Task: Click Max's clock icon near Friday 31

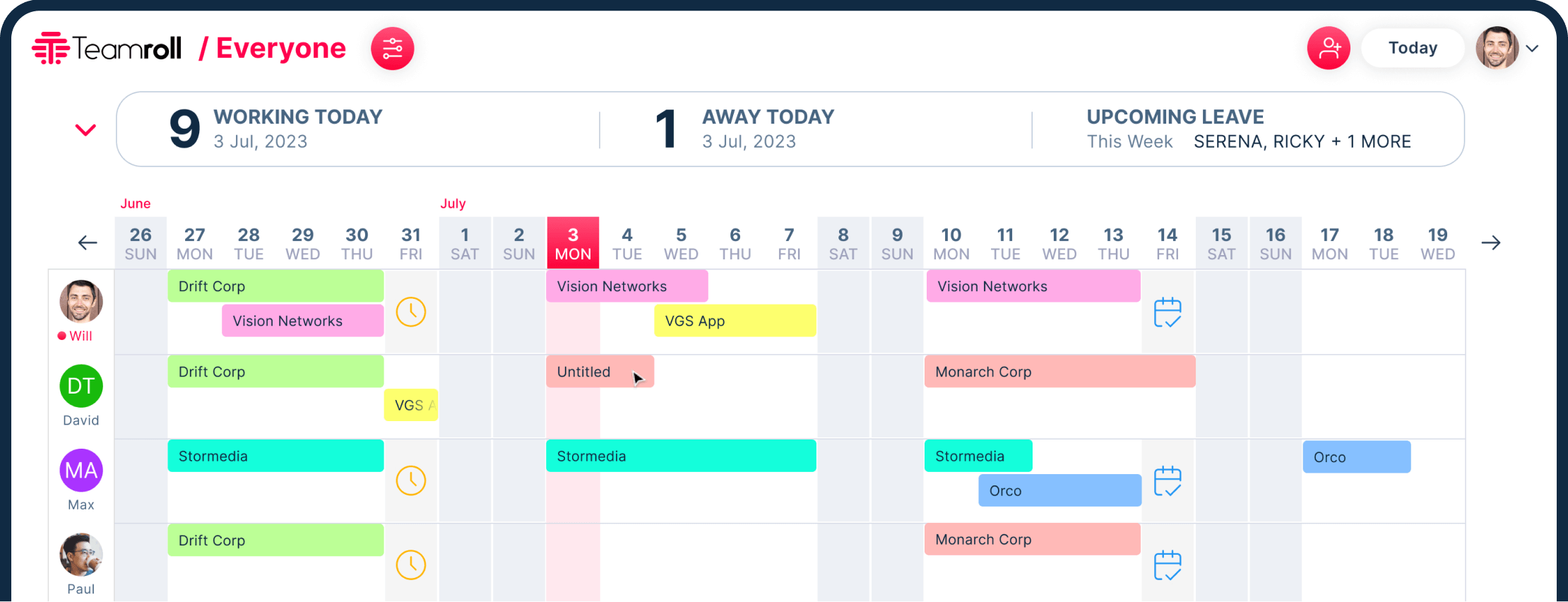Action: point(410,480)
